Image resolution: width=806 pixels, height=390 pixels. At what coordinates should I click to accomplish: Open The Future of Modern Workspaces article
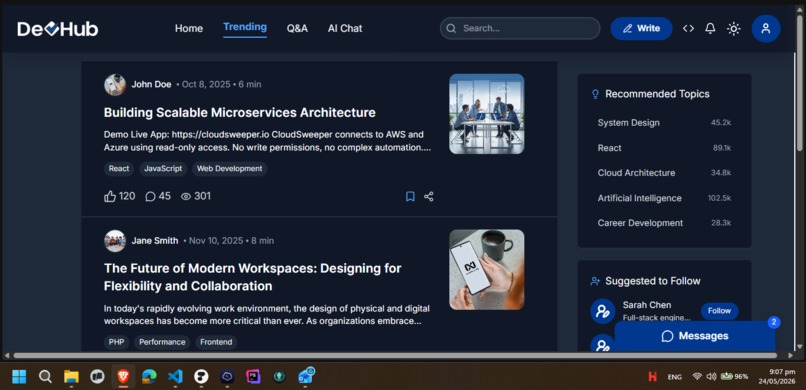click(x=252, y=277)
